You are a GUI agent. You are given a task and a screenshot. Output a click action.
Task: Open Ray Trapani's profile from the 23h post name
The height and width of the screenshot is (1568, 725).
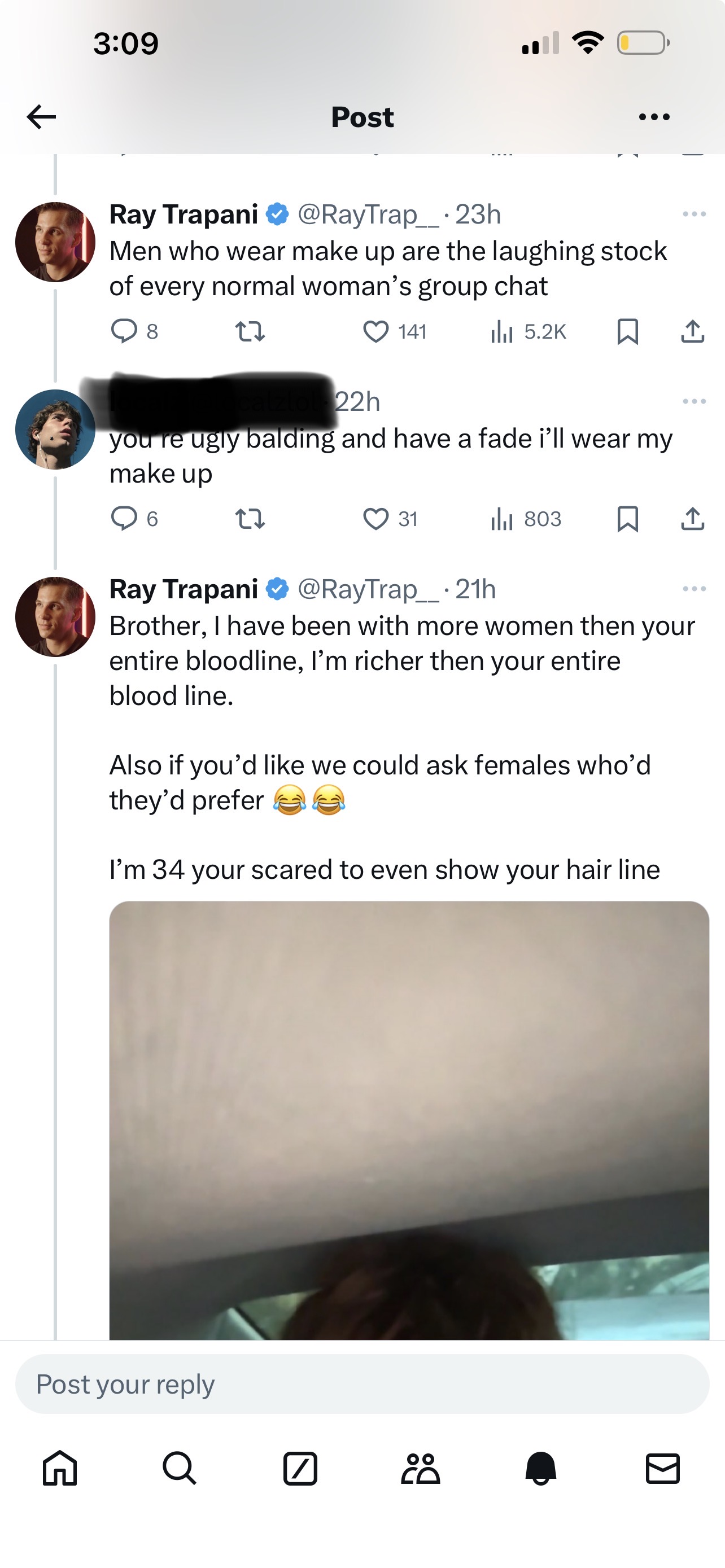pyautogui.click(x=184, y=214)
